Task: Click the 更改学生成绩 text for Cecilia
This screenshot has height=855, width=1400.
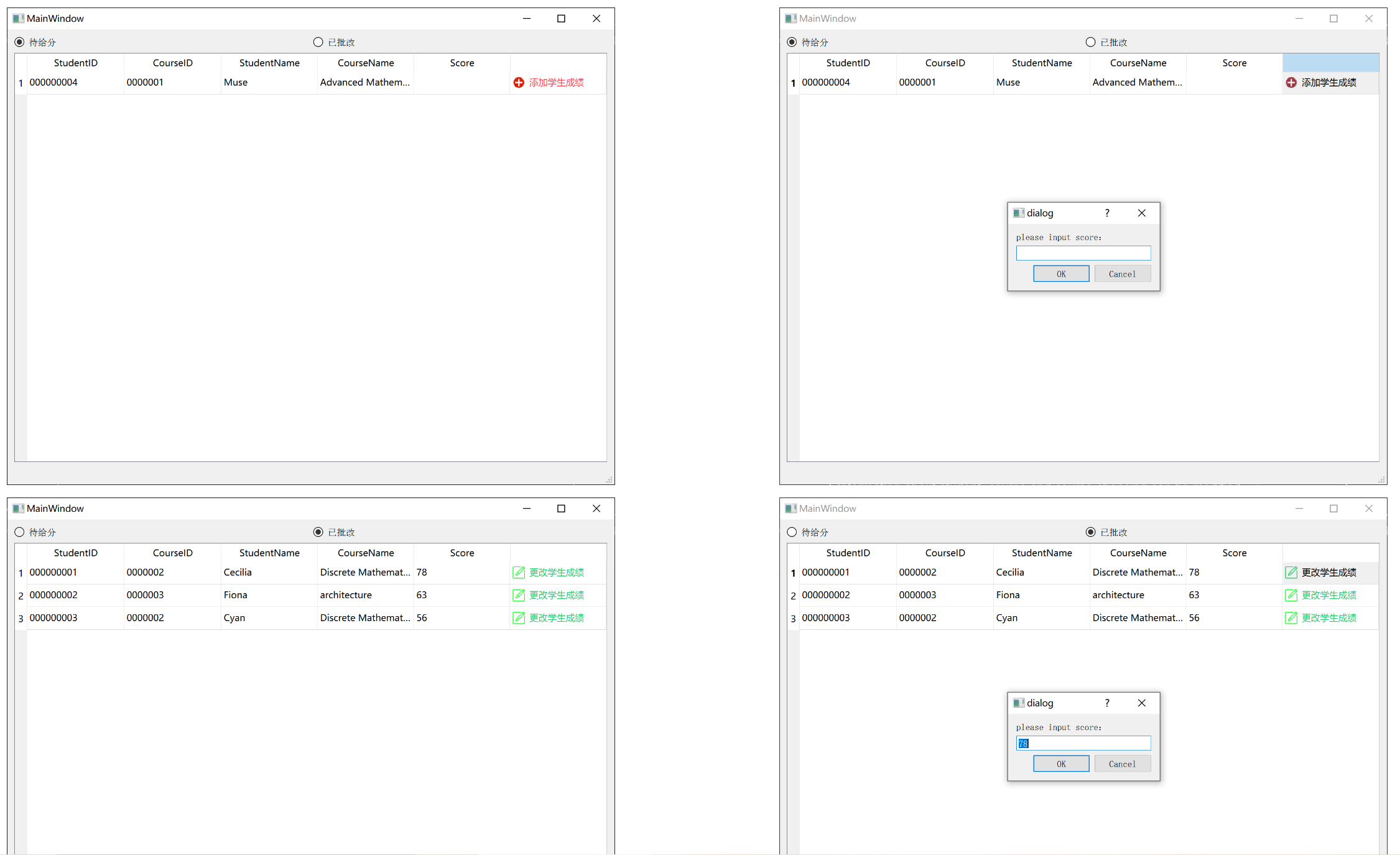Action: 557,572
